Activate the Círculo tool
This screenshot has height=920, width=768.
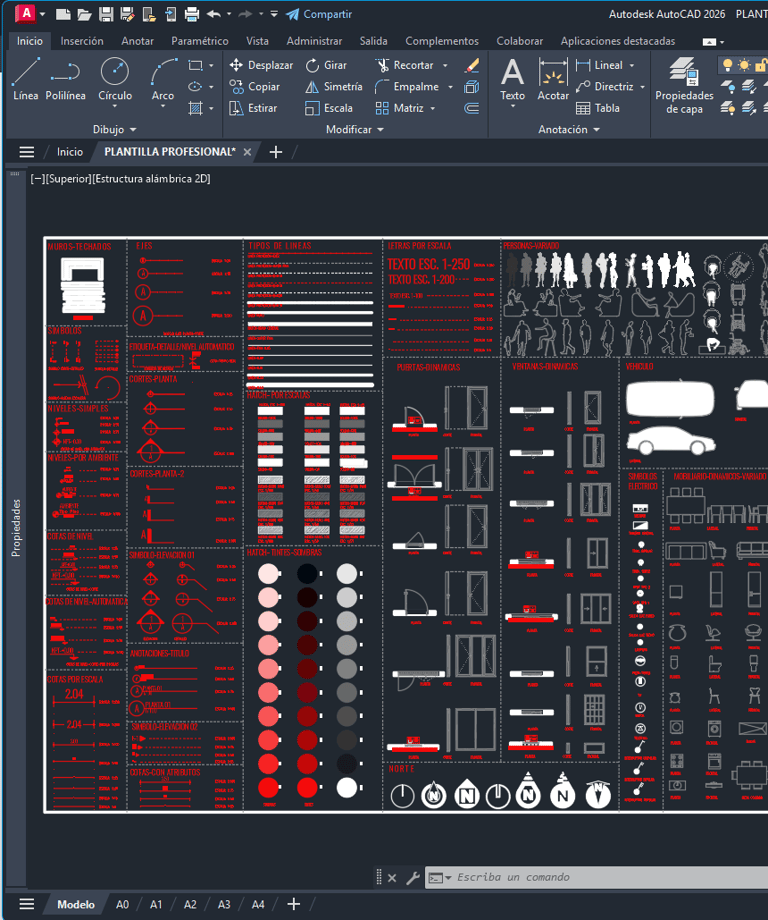point(115,79)
